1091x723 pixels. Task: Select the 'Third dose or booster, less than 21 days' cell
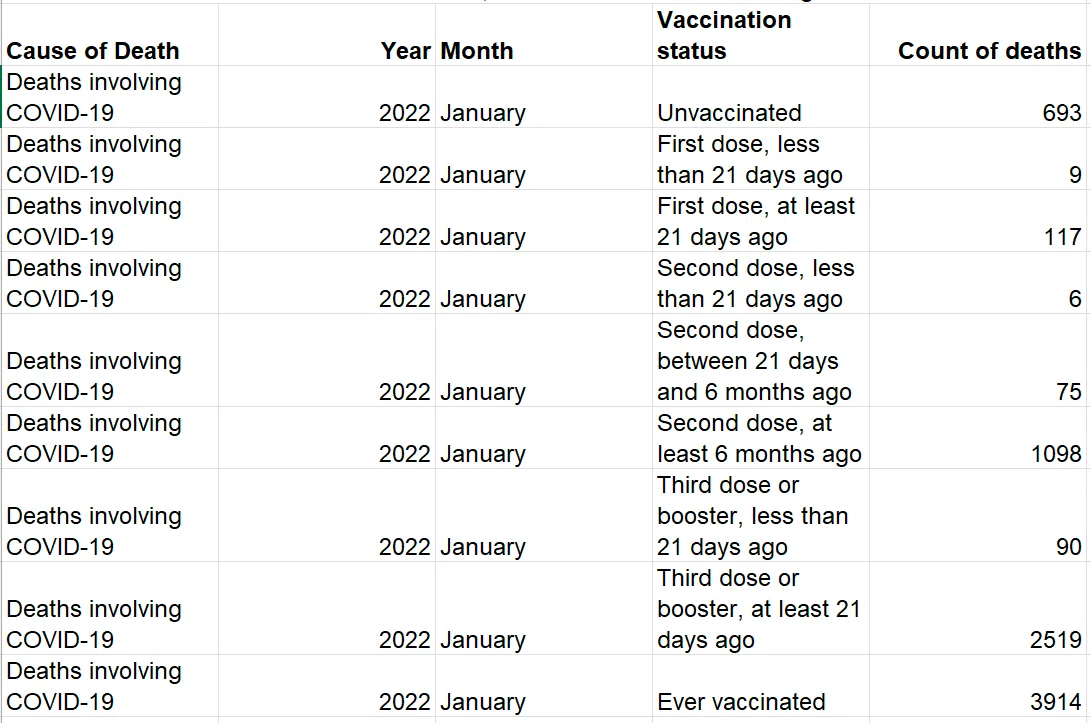[761, 515]
